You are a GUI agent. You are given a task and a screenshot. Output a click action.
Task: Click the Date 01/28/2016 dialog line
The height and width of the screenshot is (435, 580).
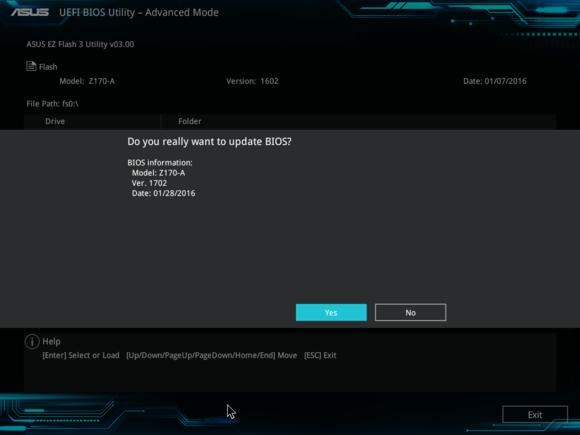[163, 193]
